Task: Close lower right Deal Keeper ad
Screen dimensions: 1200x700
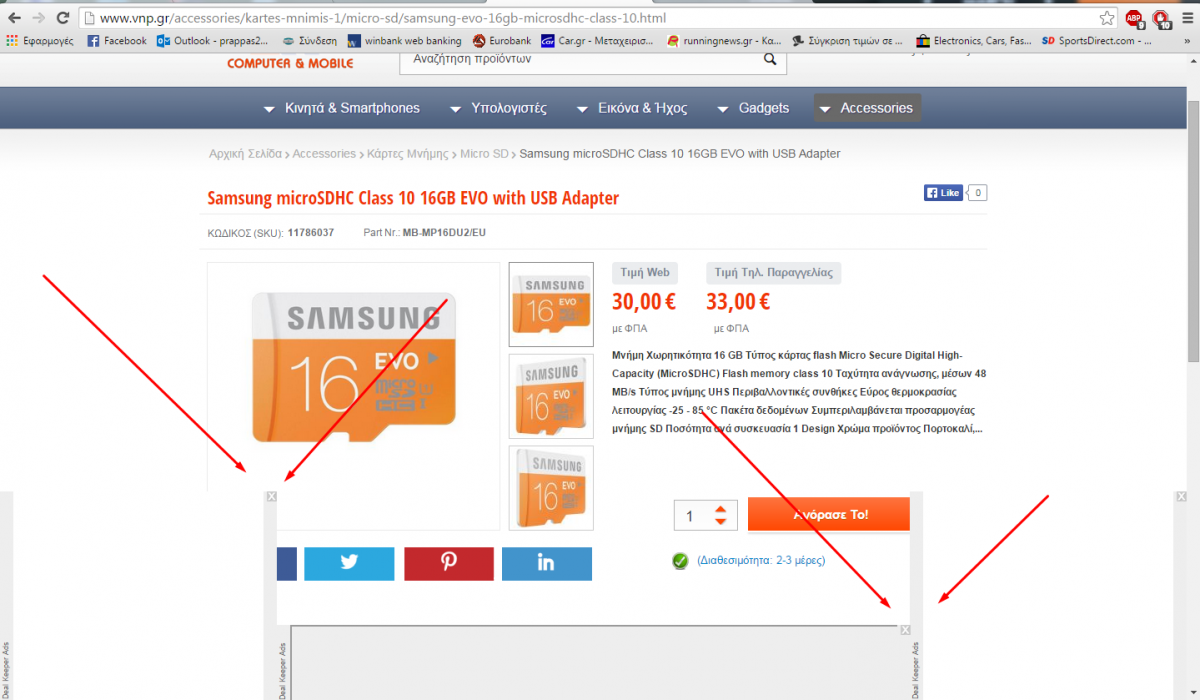Action: click(x=905, y=630)
